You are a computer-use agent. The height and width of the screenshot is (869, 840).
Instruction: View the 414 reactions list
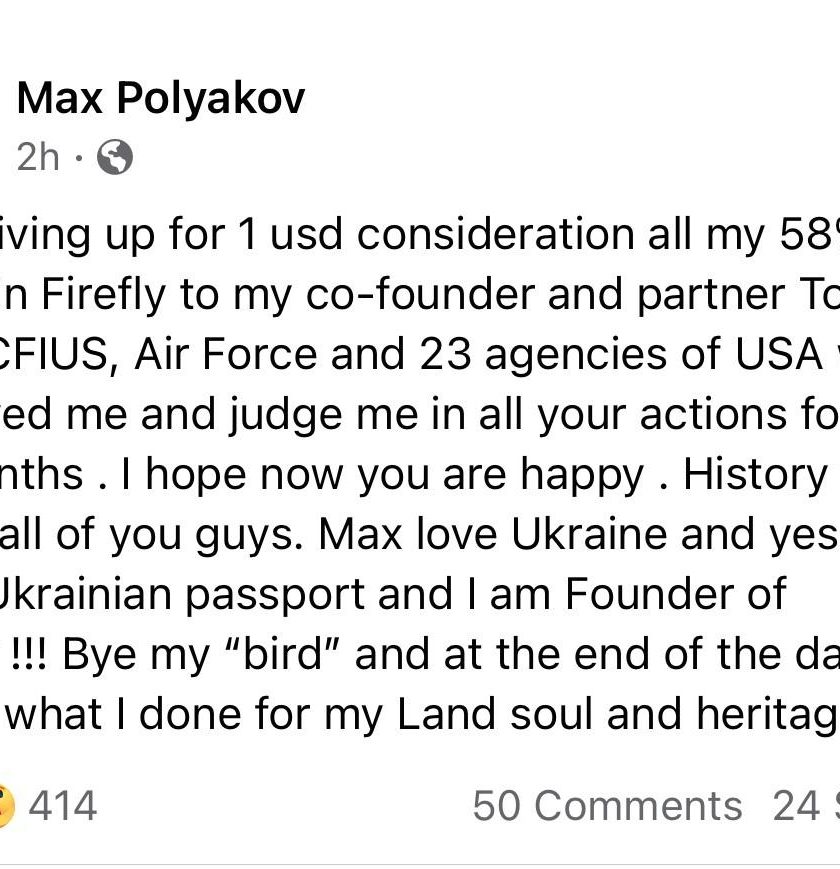point(63,806)
